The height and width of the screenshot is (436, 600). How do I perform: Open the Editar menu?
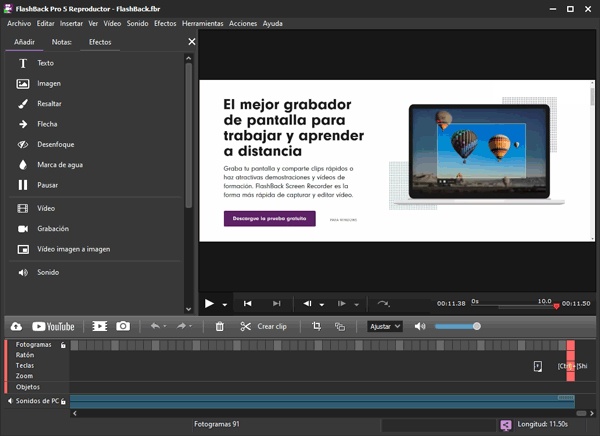point(46,23)
